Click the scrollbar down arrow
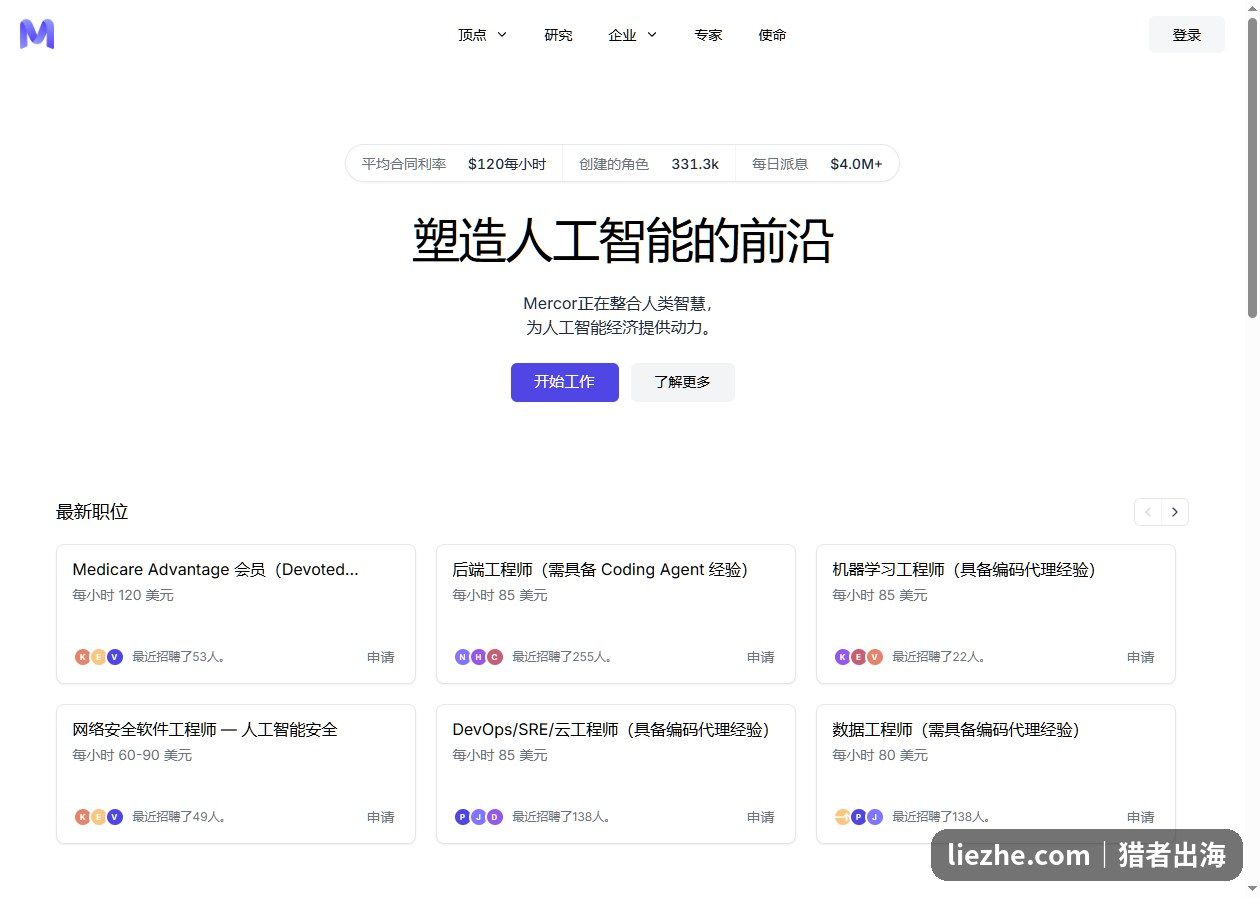The width and height of the screenshot is (1260, 898). tap(1252, 890)
